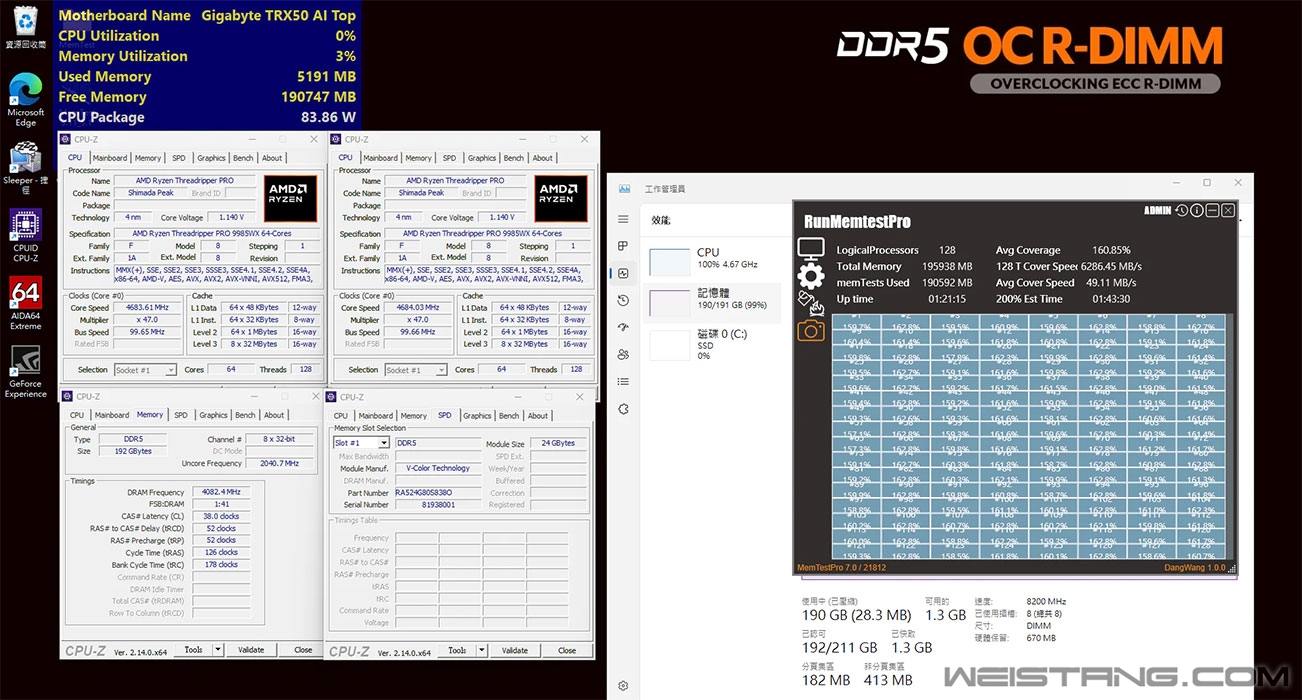This screenshot has width=1302, height=700.
Task: Click the monitor icon in RunMemtestPro
Action: (810, 249)
